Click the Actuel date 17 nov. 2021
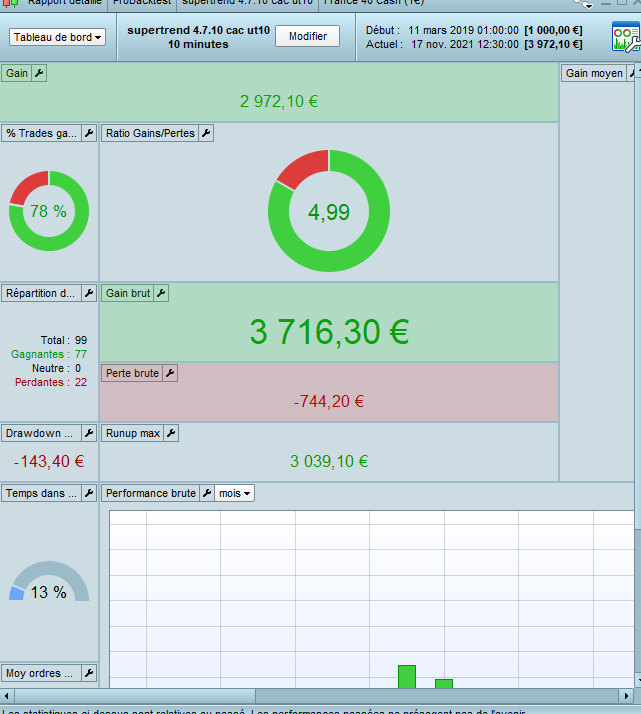641x714 pixels. coord(465,44)
